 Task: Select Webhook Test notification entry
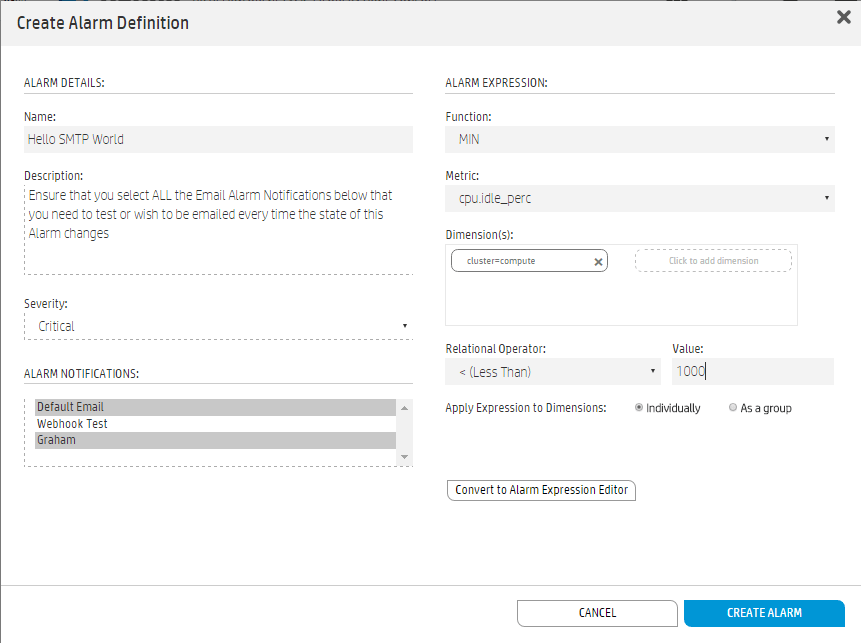(215, 424)
